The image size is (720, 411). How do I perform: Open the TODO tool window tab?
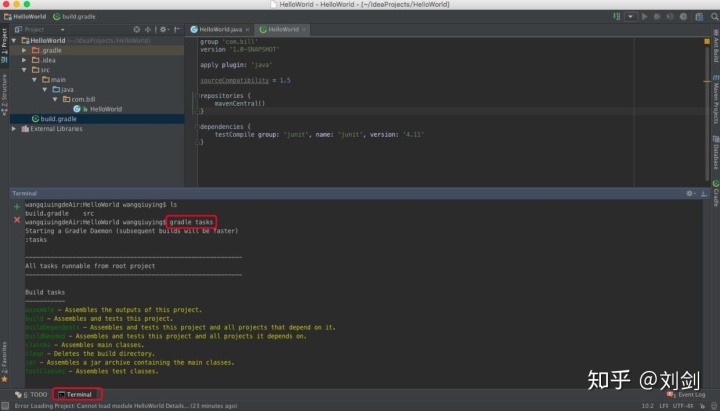pos(31,394)
